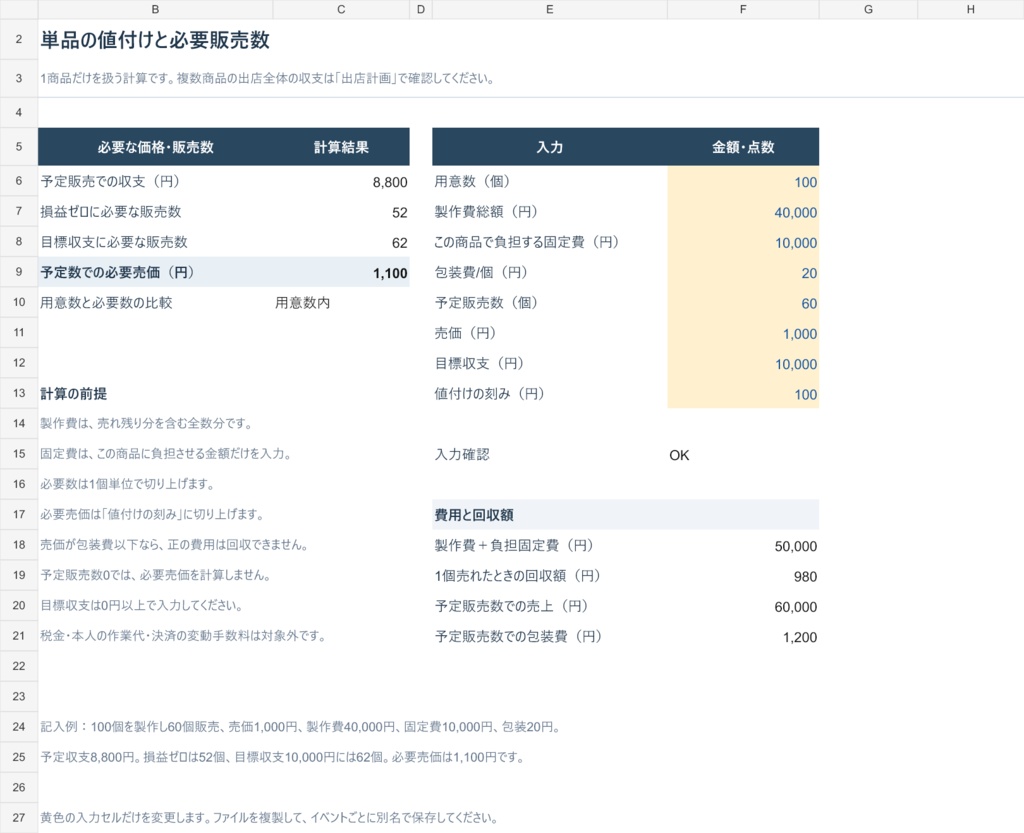Click the row 3 description about 出店計画

(x=267, y=78)
